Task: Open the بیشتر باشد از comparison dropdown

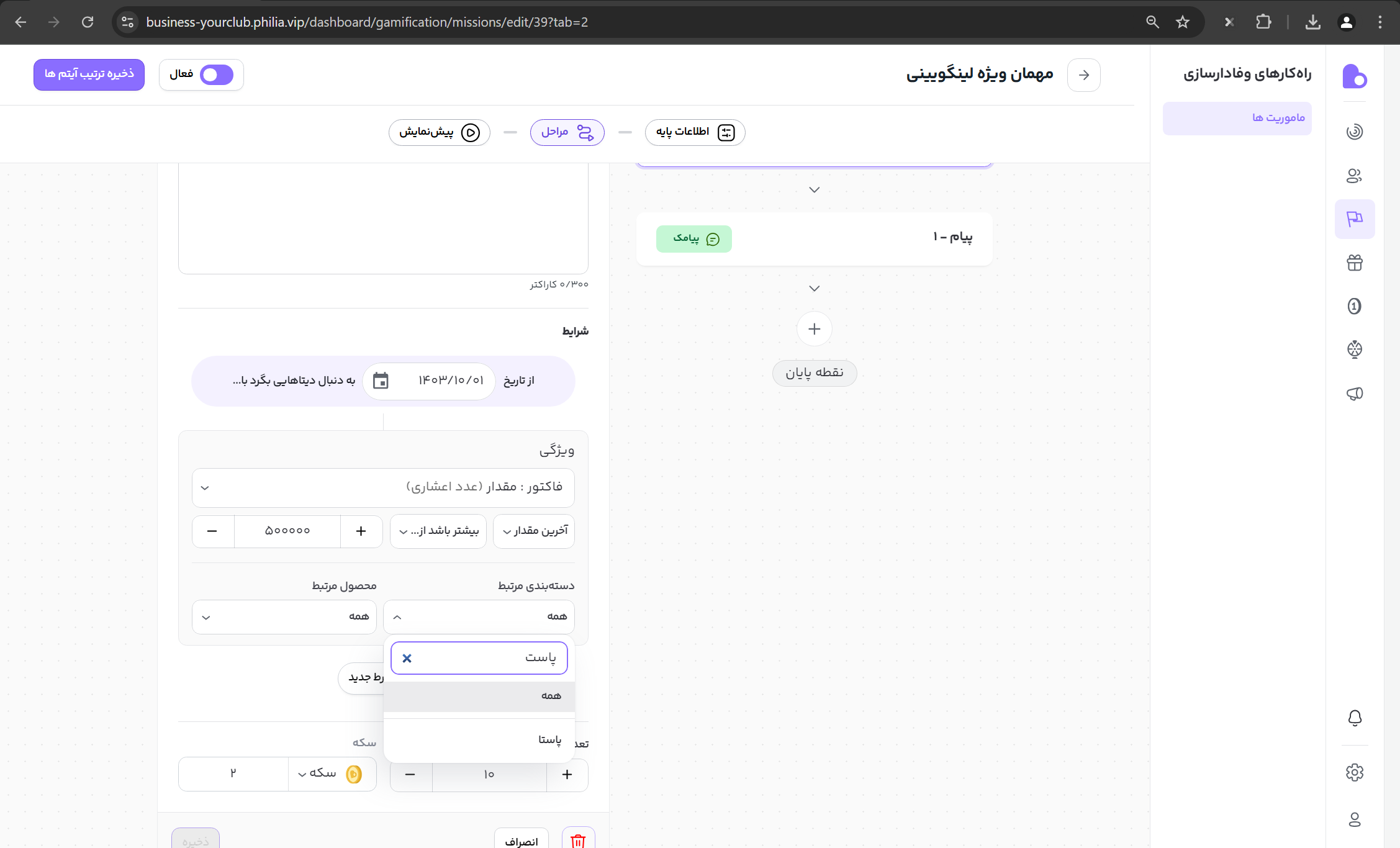Action: (x=438, y=531)
